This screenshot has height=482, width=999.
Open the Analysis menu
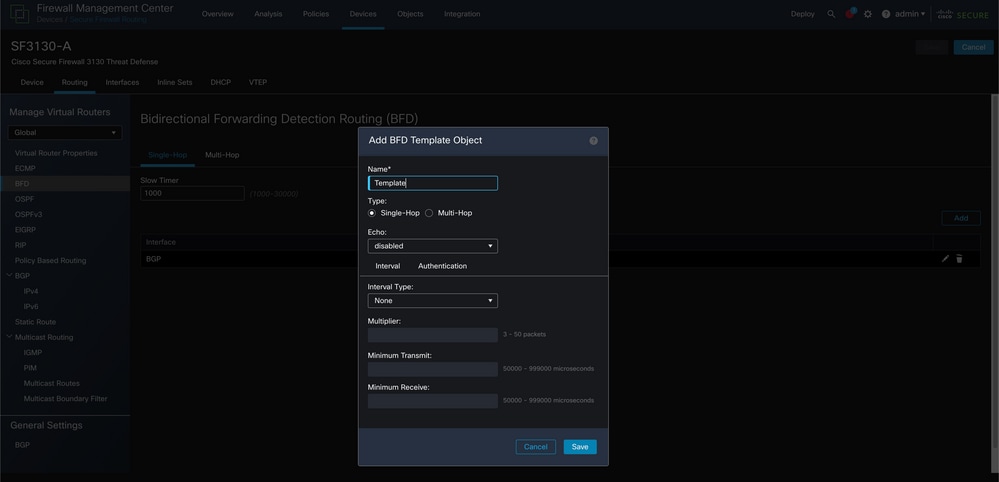(x=268, y=14)
